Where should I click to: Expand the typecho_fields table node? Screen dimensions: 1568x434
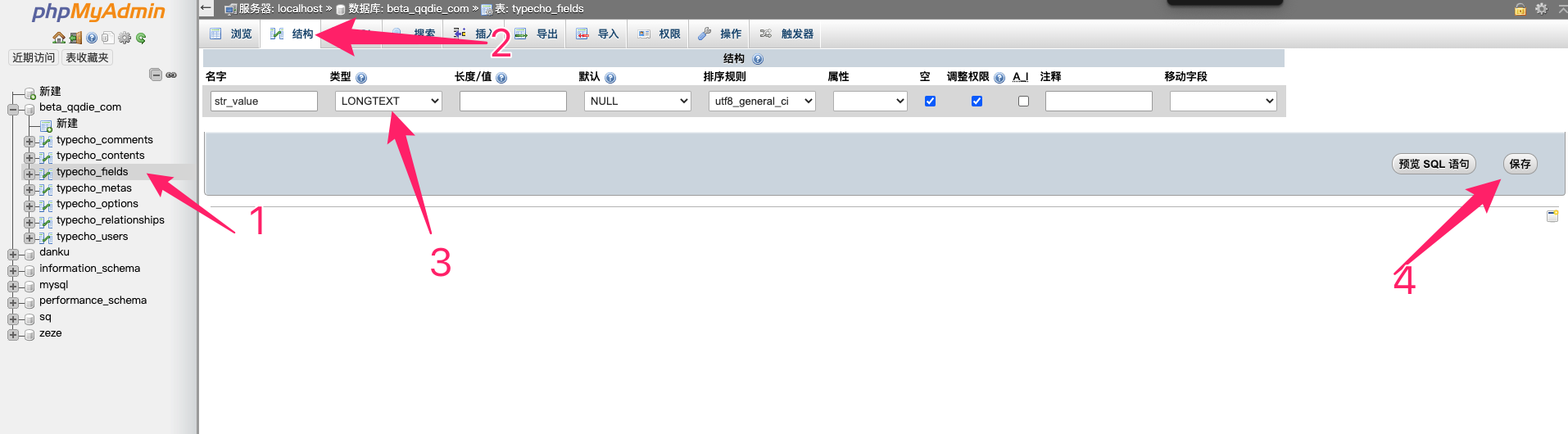click(29, 173)
